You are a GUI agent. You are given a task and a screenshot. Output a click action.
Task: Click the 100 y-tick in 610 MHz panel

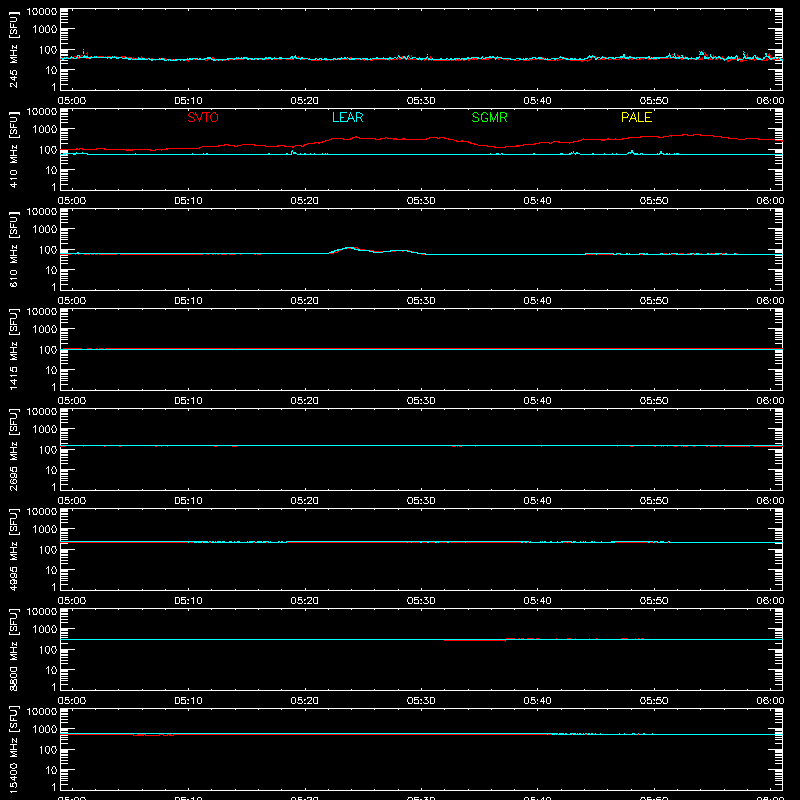pyautogui.click(x=48, y=250)
